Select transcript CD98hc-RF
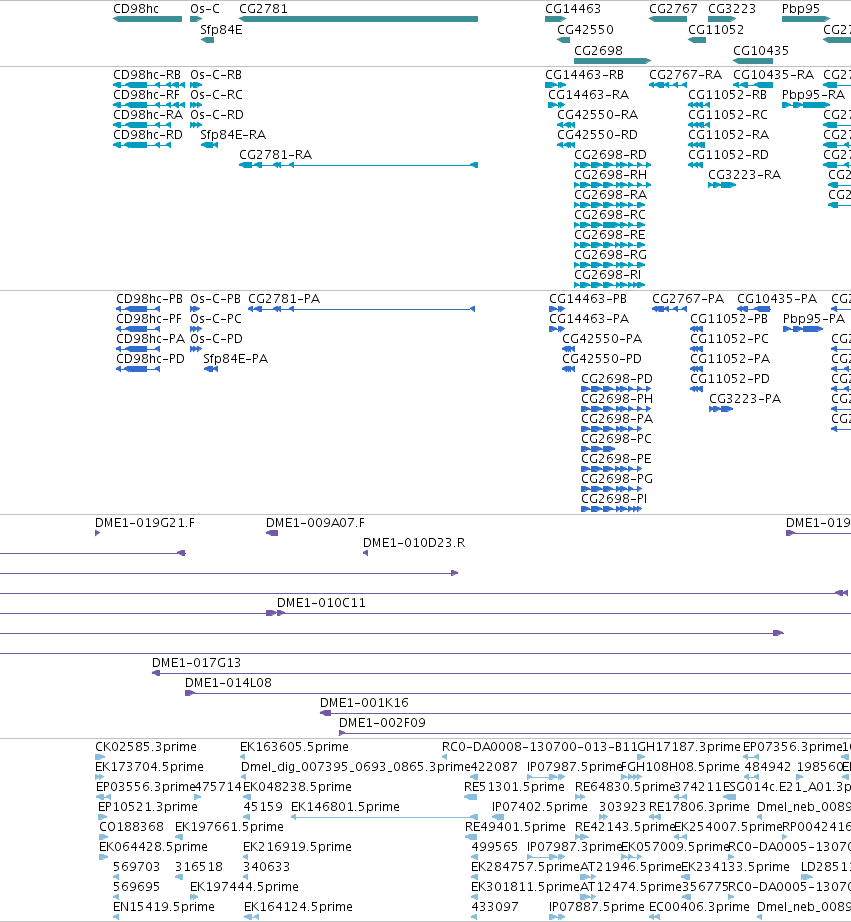This screenshot has height=922, width=851. [x=149, y=105]
